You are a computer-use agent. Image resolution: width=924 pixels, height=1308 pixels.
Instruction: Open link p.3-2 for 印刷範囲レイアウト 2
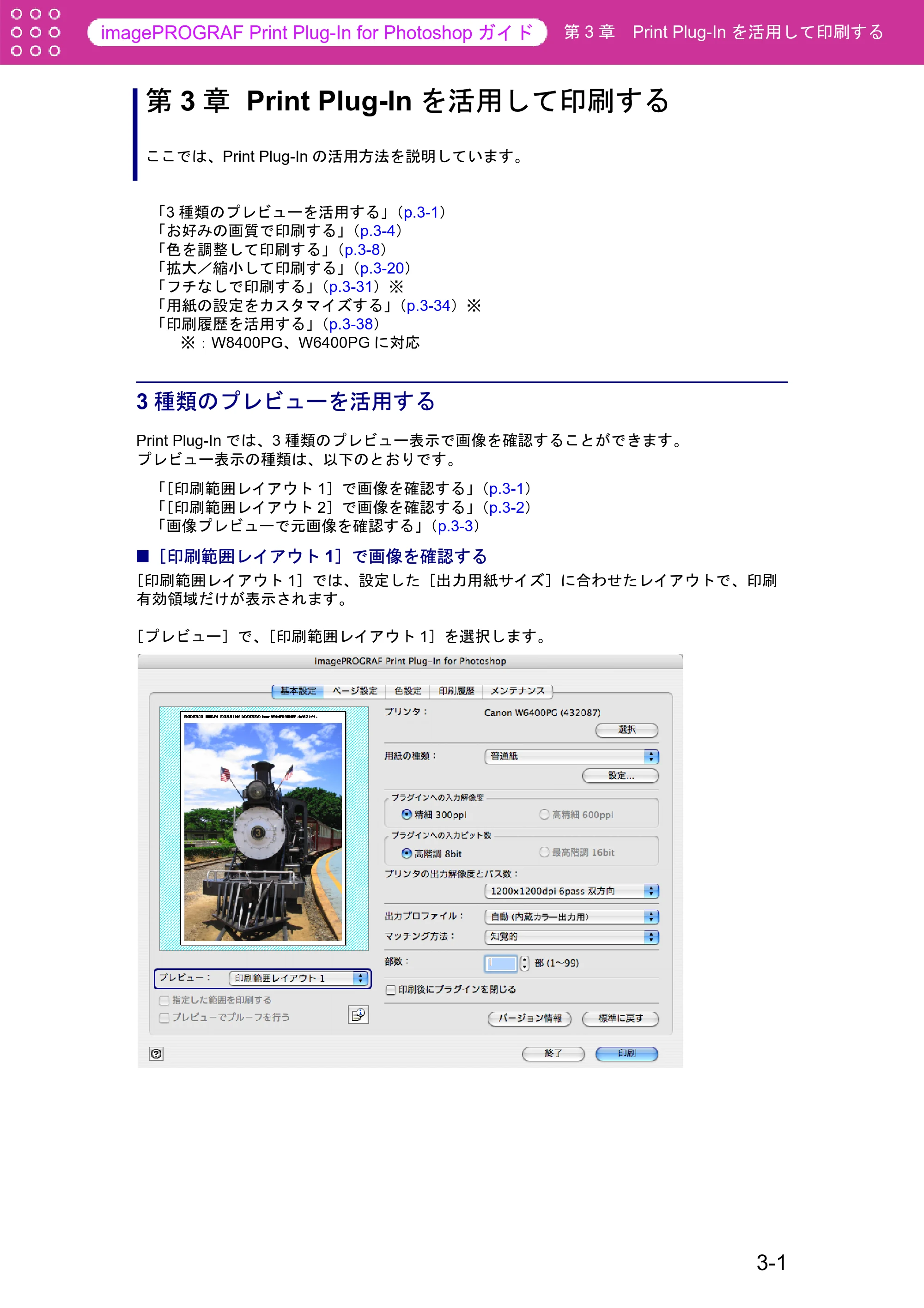click(x=506, y=508)
